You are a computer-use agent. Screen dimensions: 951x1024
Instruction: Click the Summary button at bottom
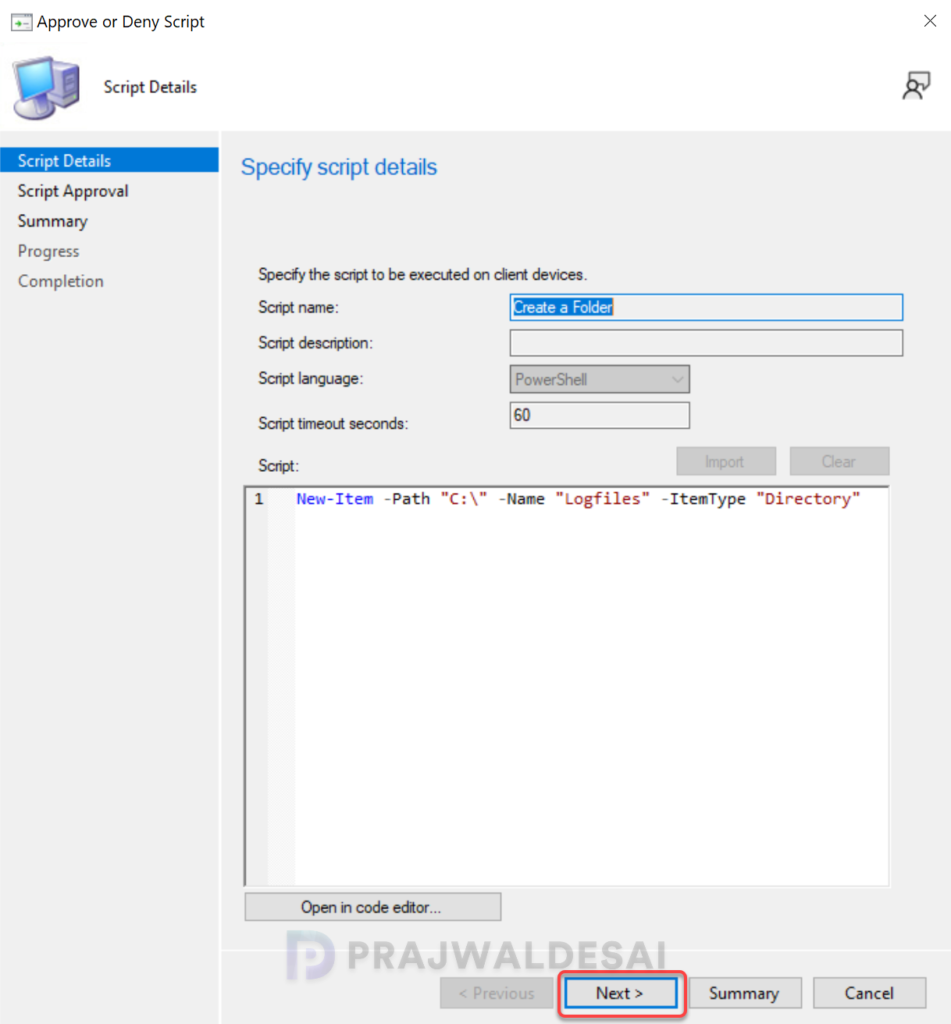[x=745, y=993]
